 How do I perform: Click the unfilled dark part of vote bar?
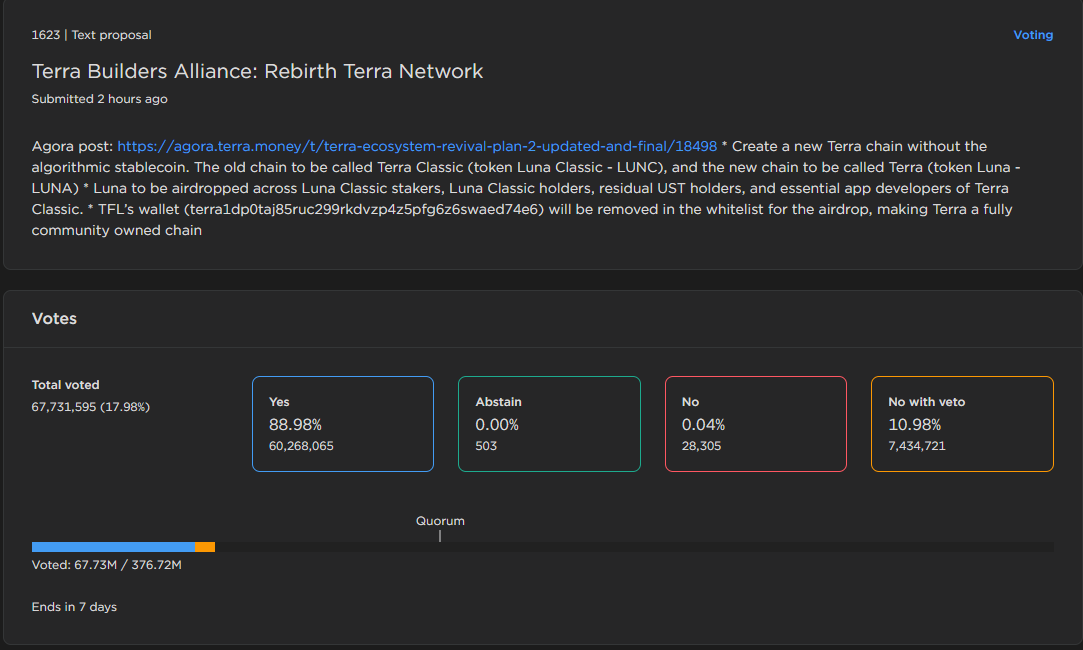pyautogui.click(x=700, y=547)
